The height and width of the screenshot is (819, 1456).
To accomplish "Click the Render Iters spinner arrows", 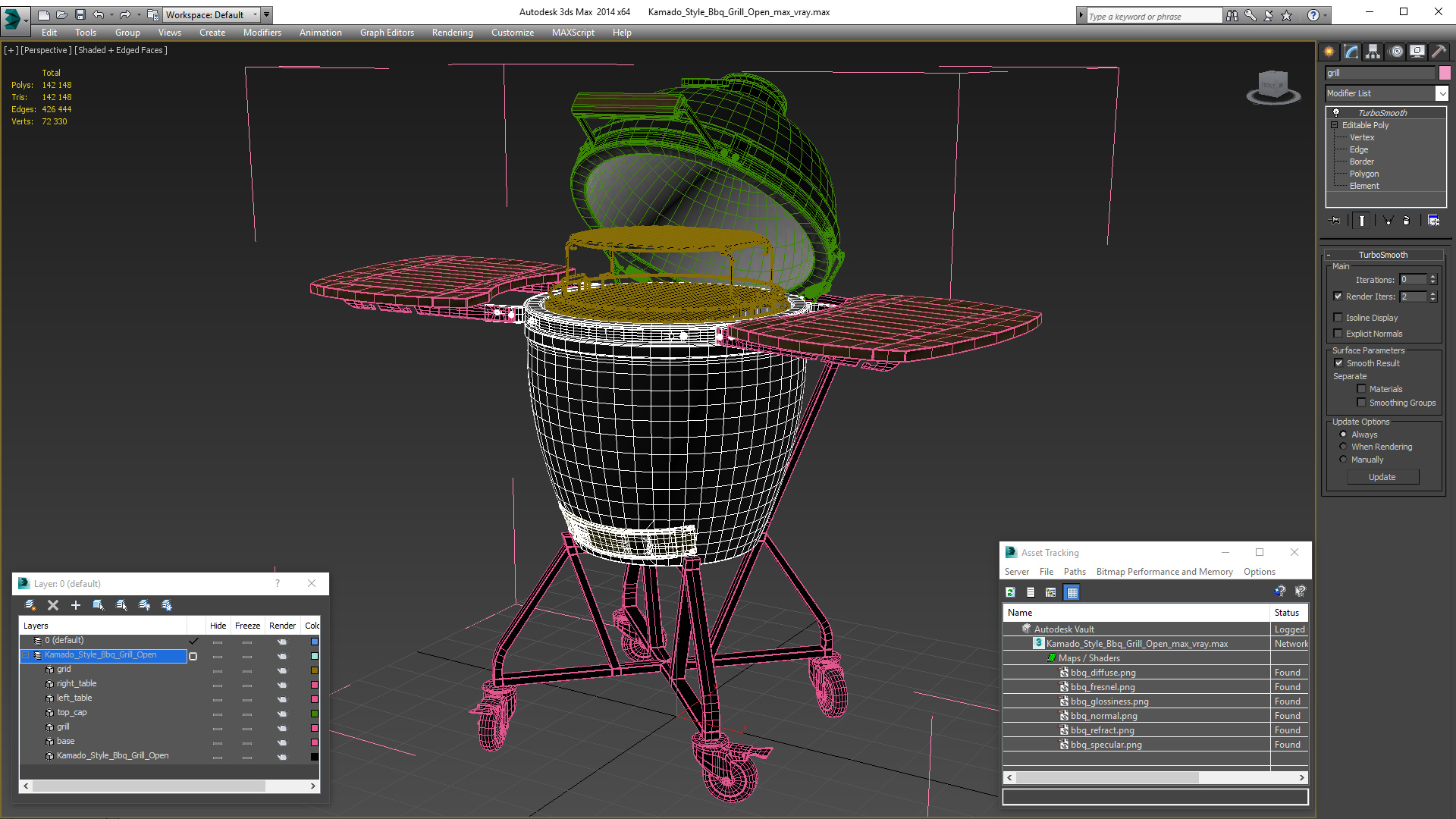I will click(x=1433, y=297).
